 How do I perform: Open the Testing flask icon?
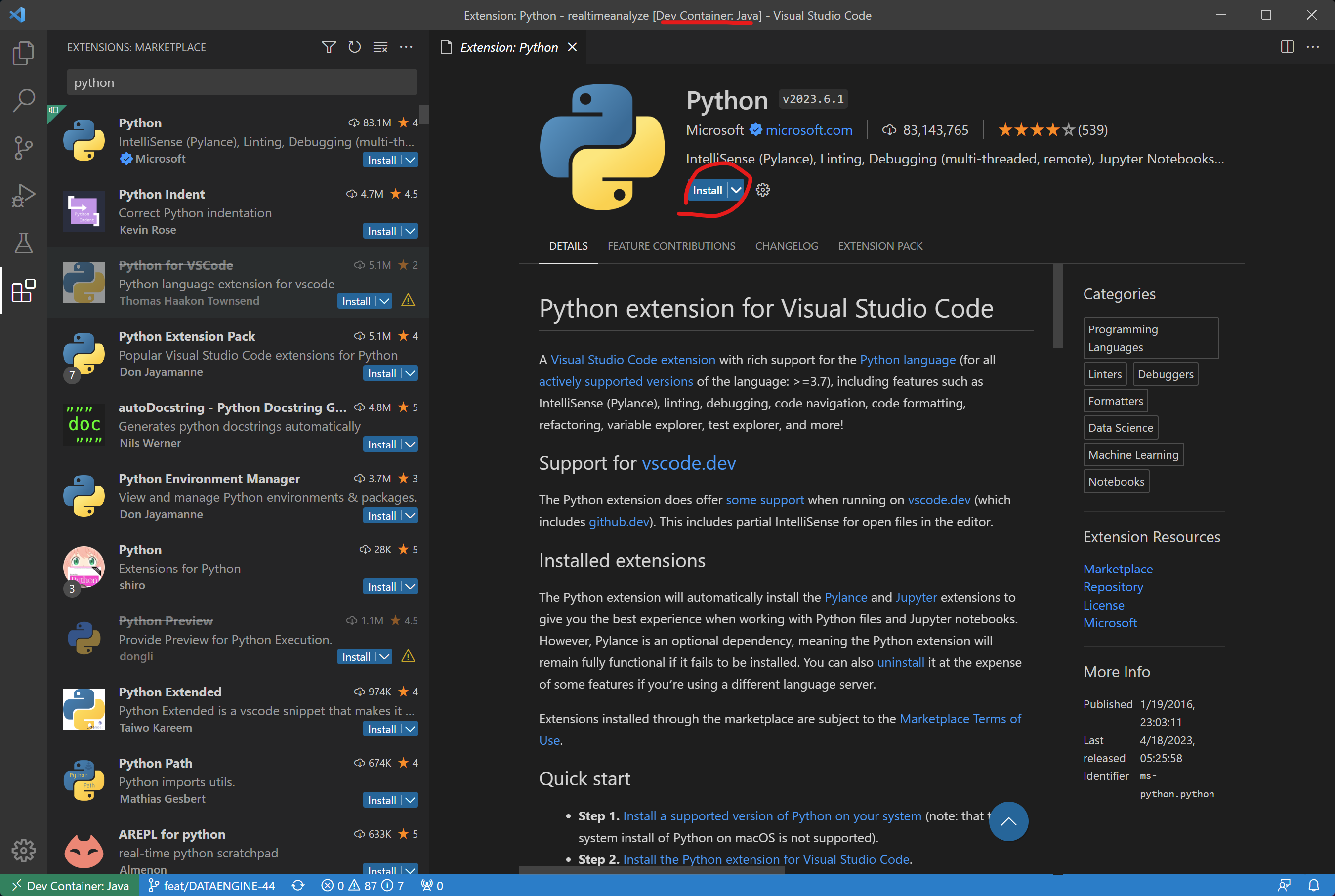pyautogui.click(x=23, y=243)
